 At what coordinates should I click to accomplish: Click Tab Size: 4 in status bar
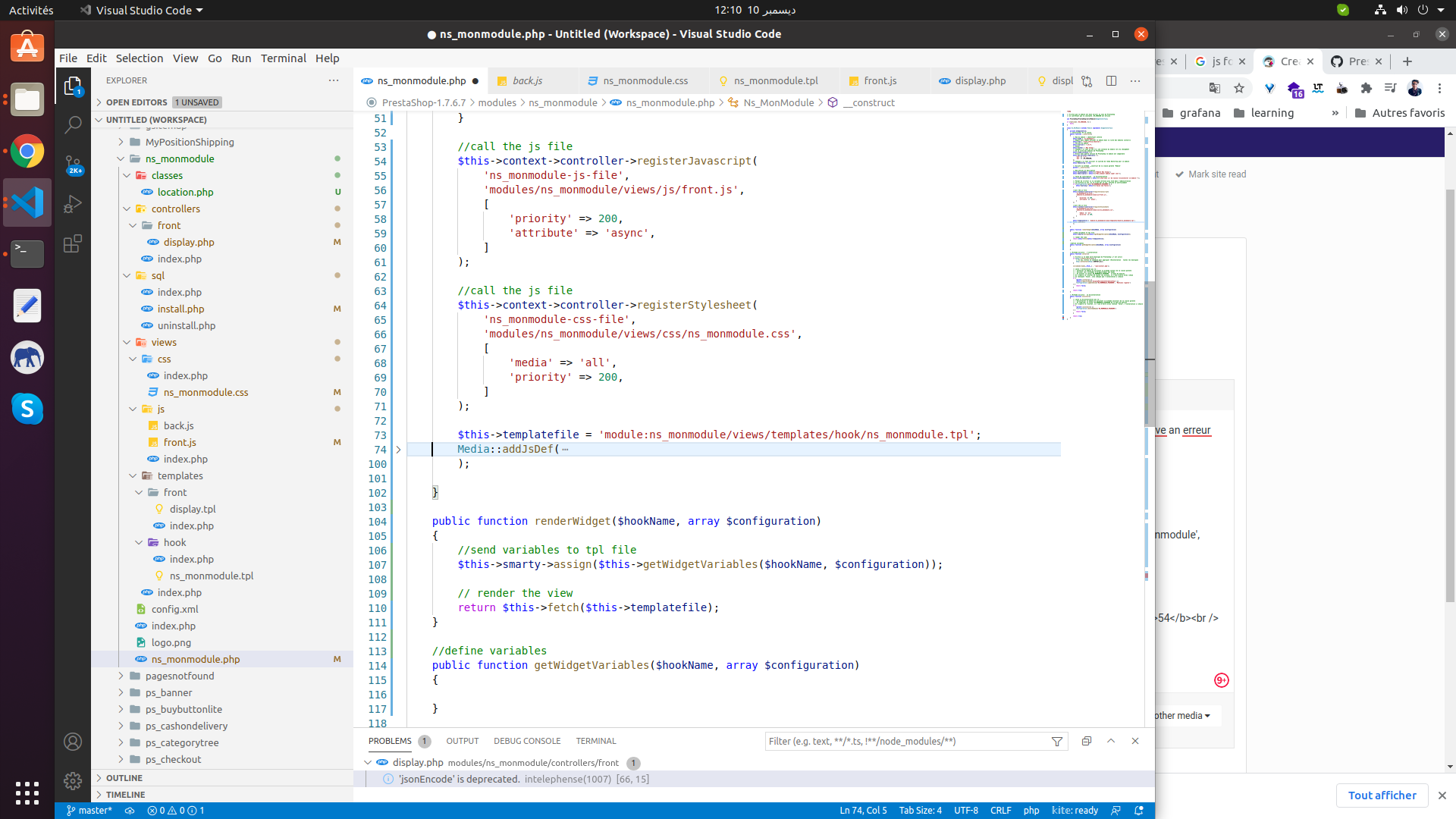920,811
